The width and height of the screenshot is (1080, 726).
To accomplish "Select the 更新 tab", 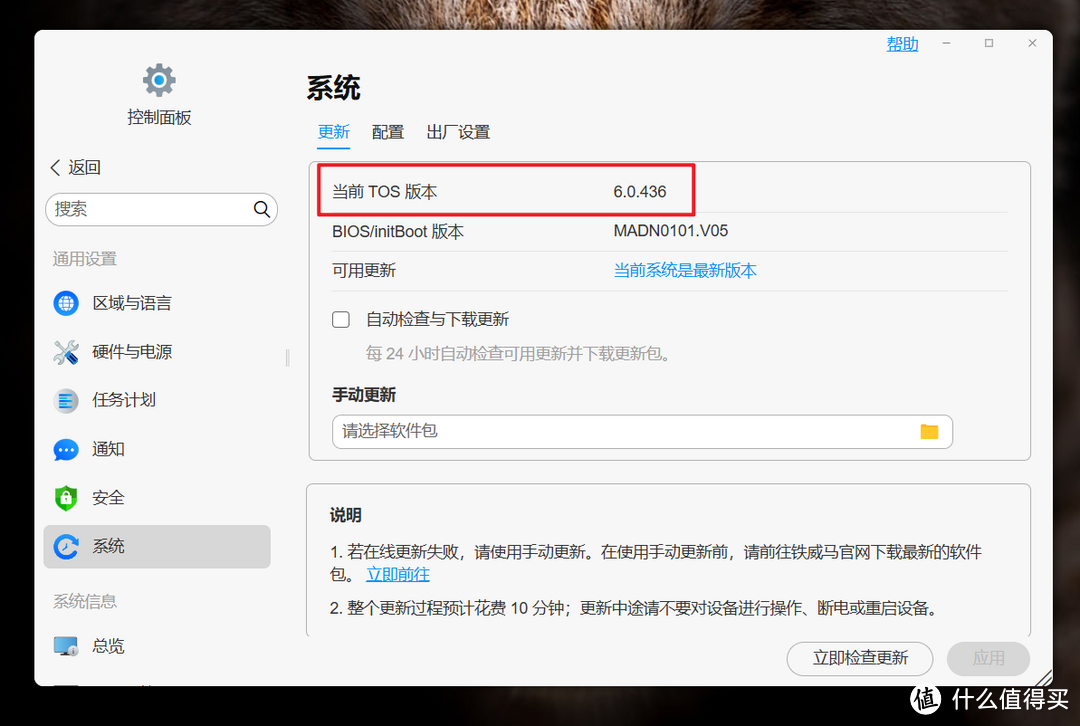I will point(333,131).
